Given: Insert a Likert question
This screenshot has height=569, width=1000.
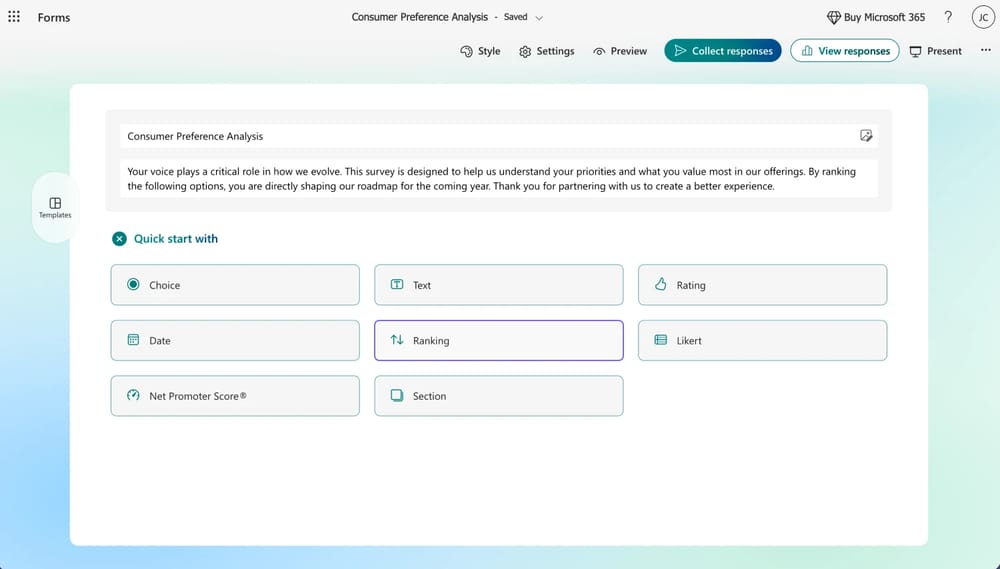Looking at the screenshot, I should [762, 340].
